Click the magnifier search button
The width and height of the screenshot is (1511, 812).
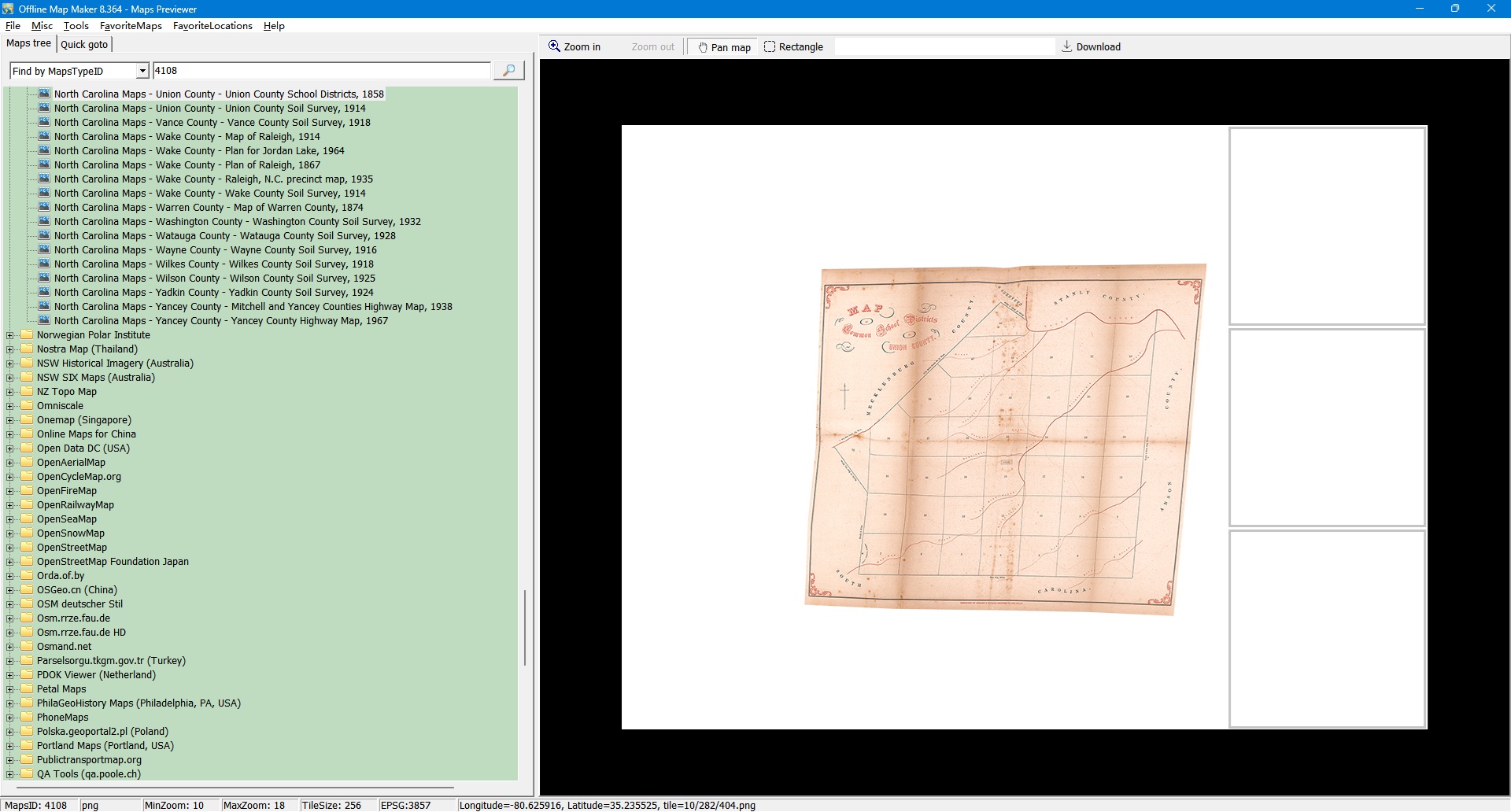point(508,71)
